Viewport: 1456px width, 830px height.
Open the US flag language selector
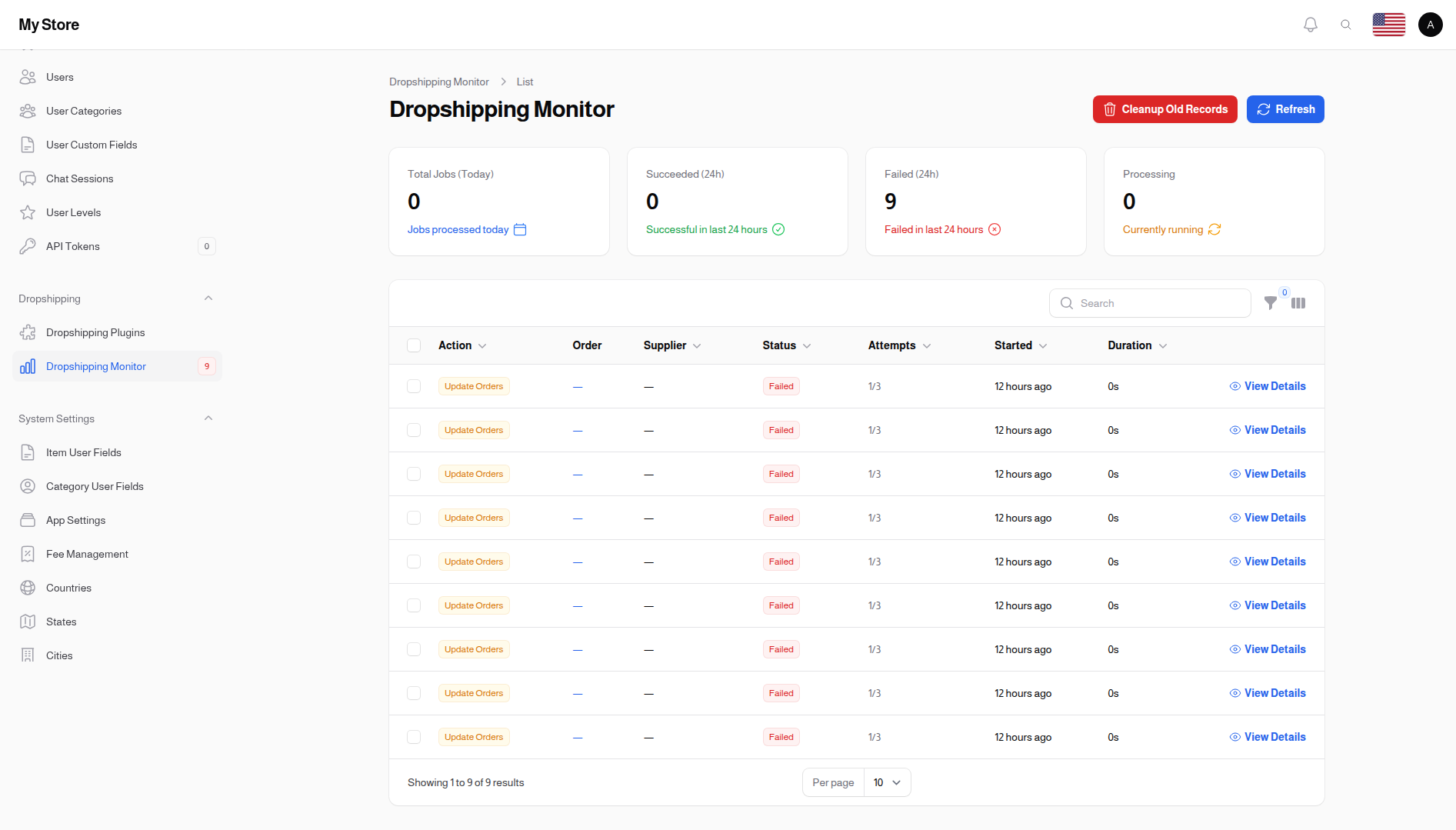click(1388, 25)
